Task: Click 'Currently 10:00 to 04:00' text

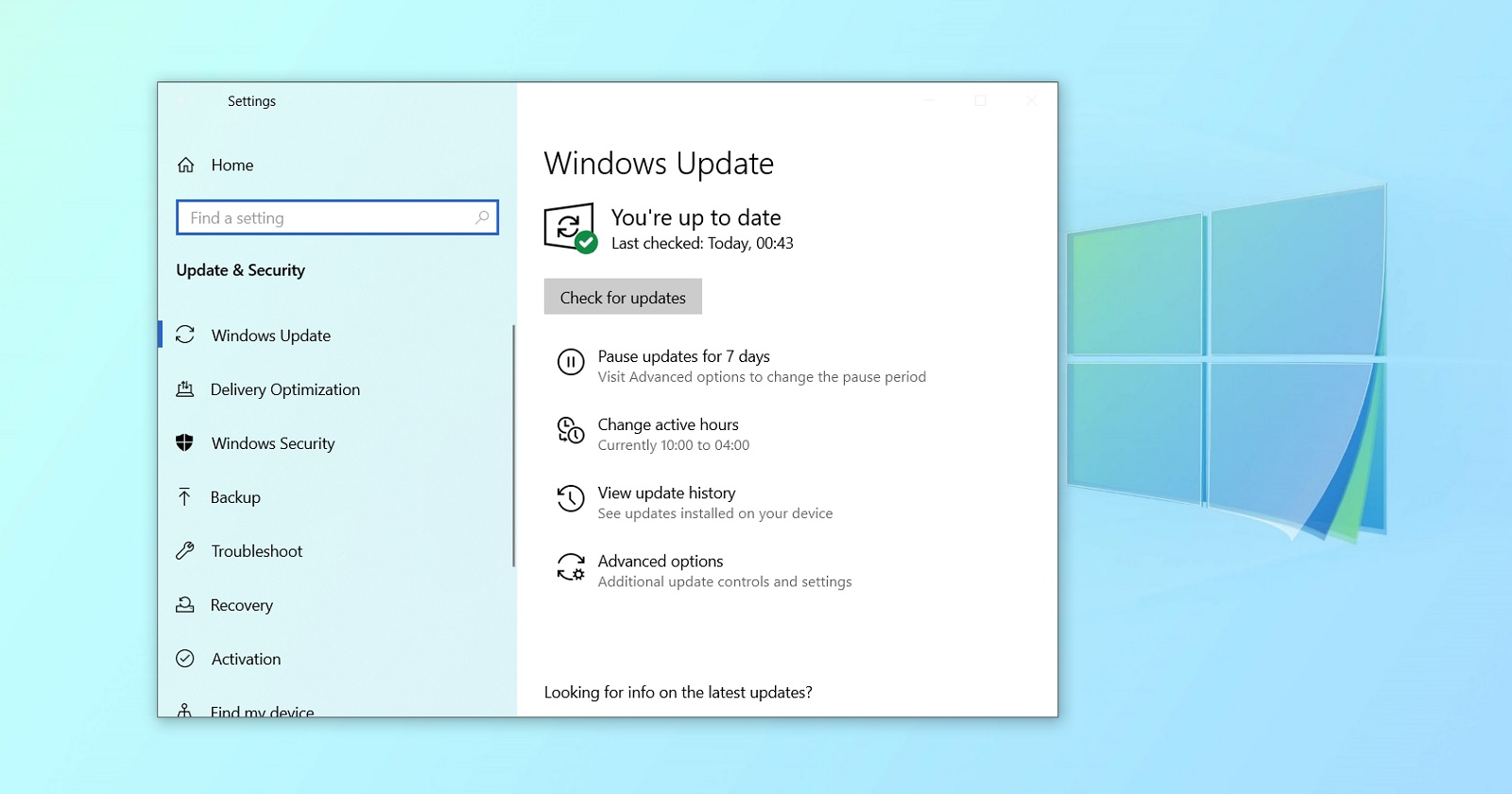Action: (x=674, y=445)
